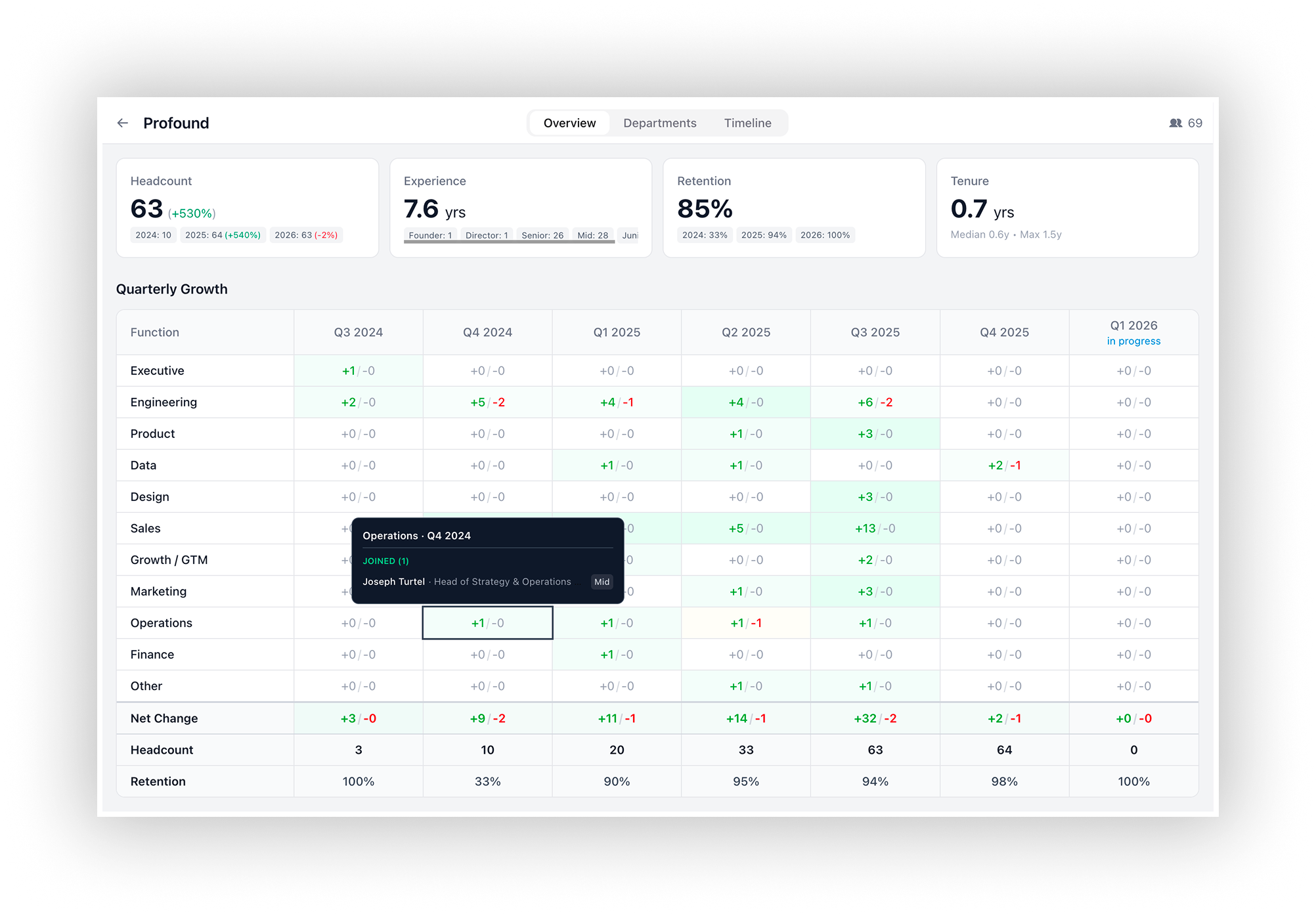The width and height of the screenshot is (1316, 914).
Task: Click the Q1 2026 in progress link
Action: [x=1133, y=341]
